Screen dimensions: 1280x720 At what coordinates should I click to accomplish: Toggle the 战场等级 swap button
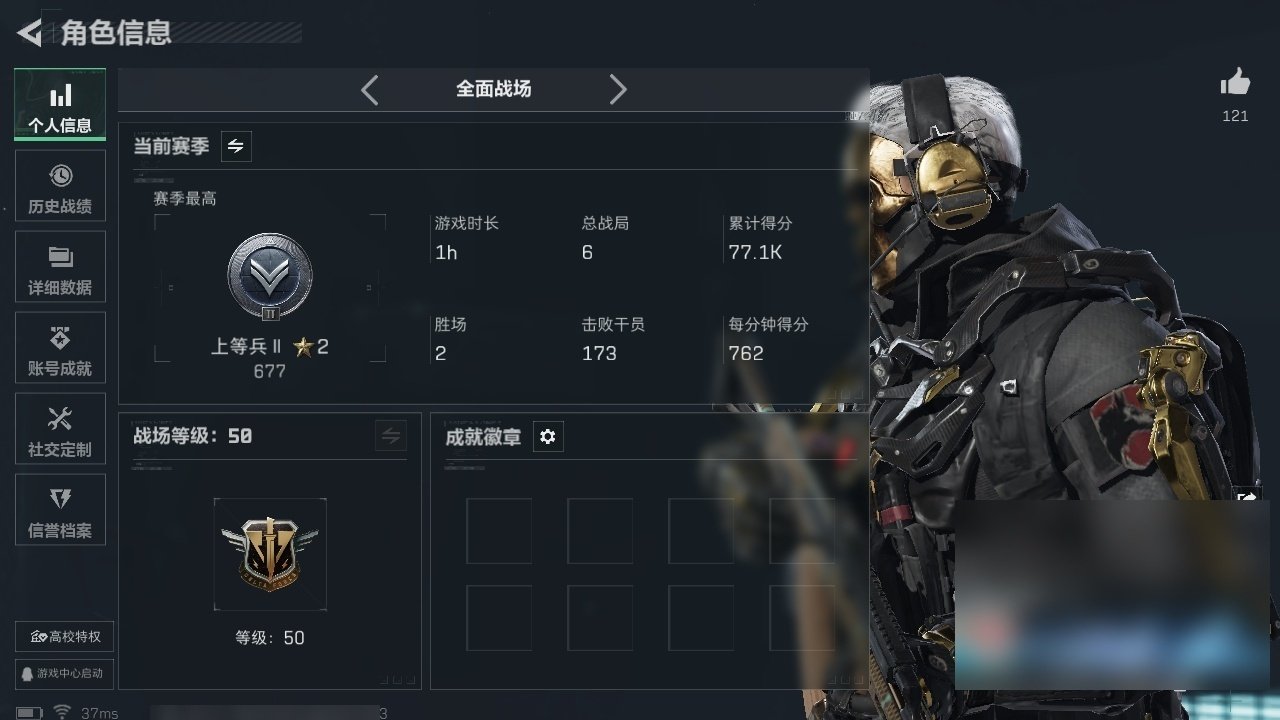[x=391, y=436]
